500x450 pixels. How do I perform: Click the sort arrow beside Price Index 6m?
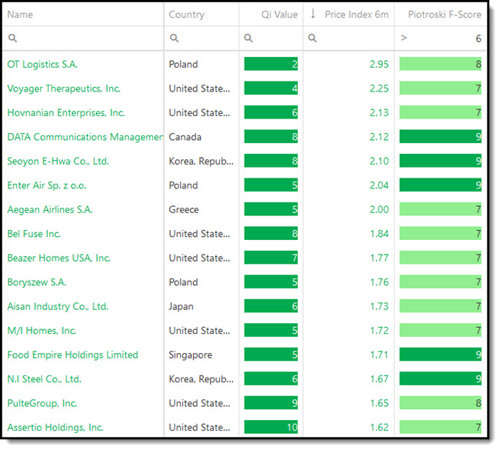[313, 14]
